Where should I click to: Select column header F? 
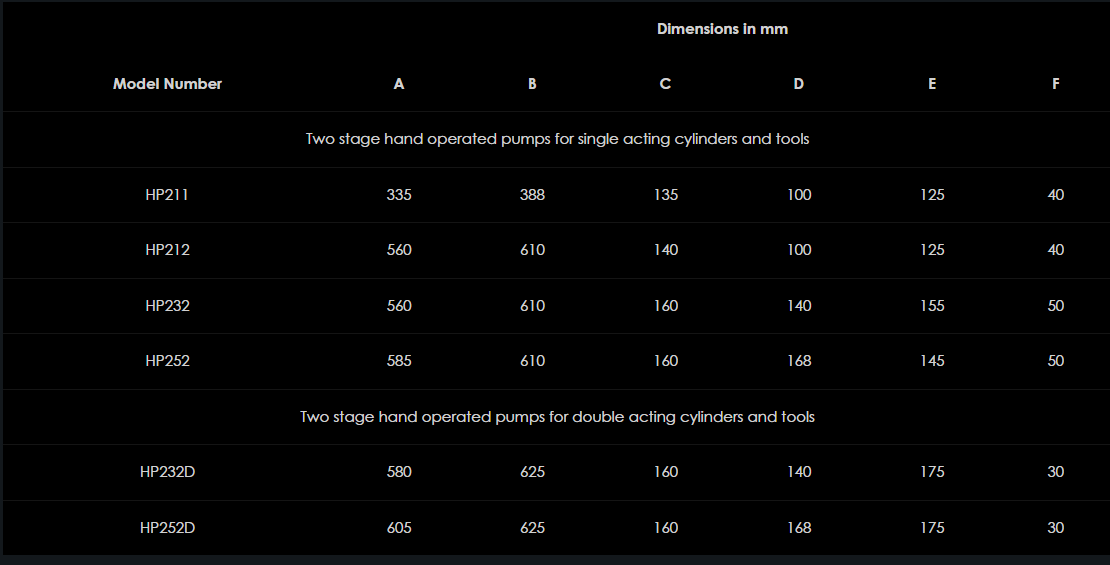(1056, 84)
